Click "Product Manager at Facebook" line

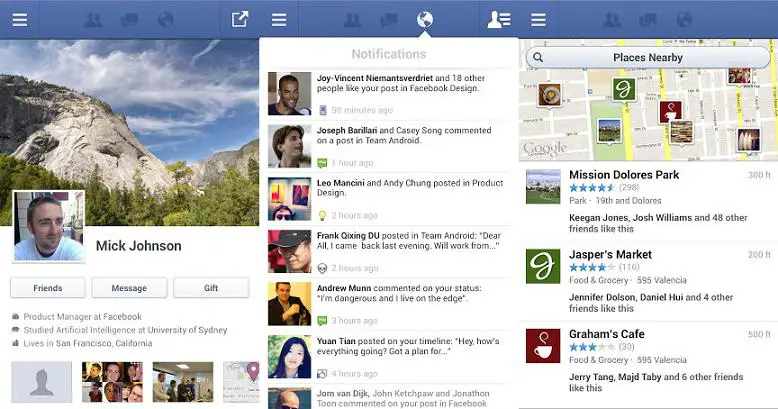(x=77, y=317)
